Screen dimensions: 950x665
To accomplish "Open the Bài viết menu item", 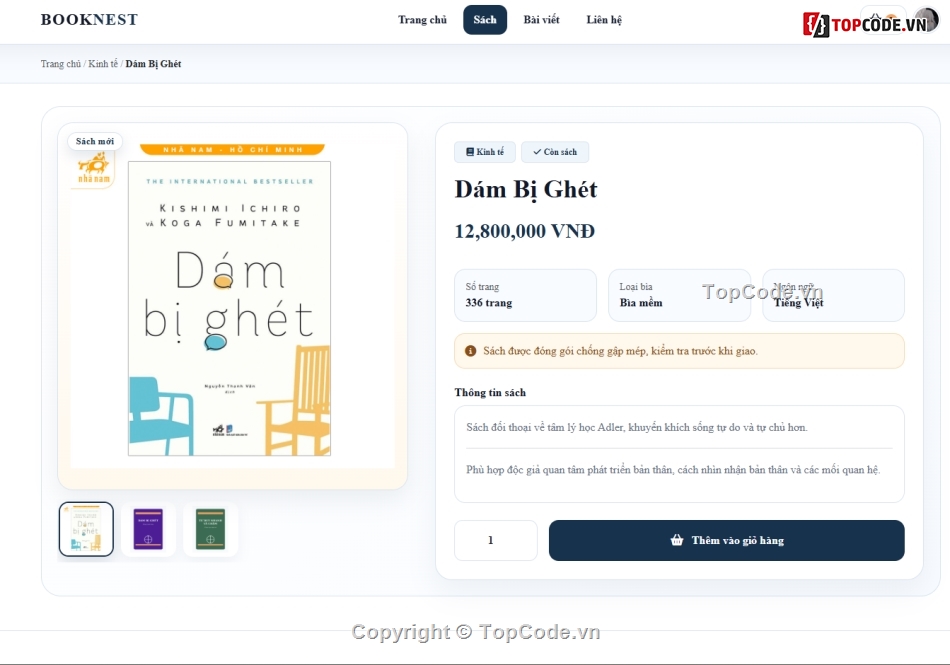I will coord(541,20).
